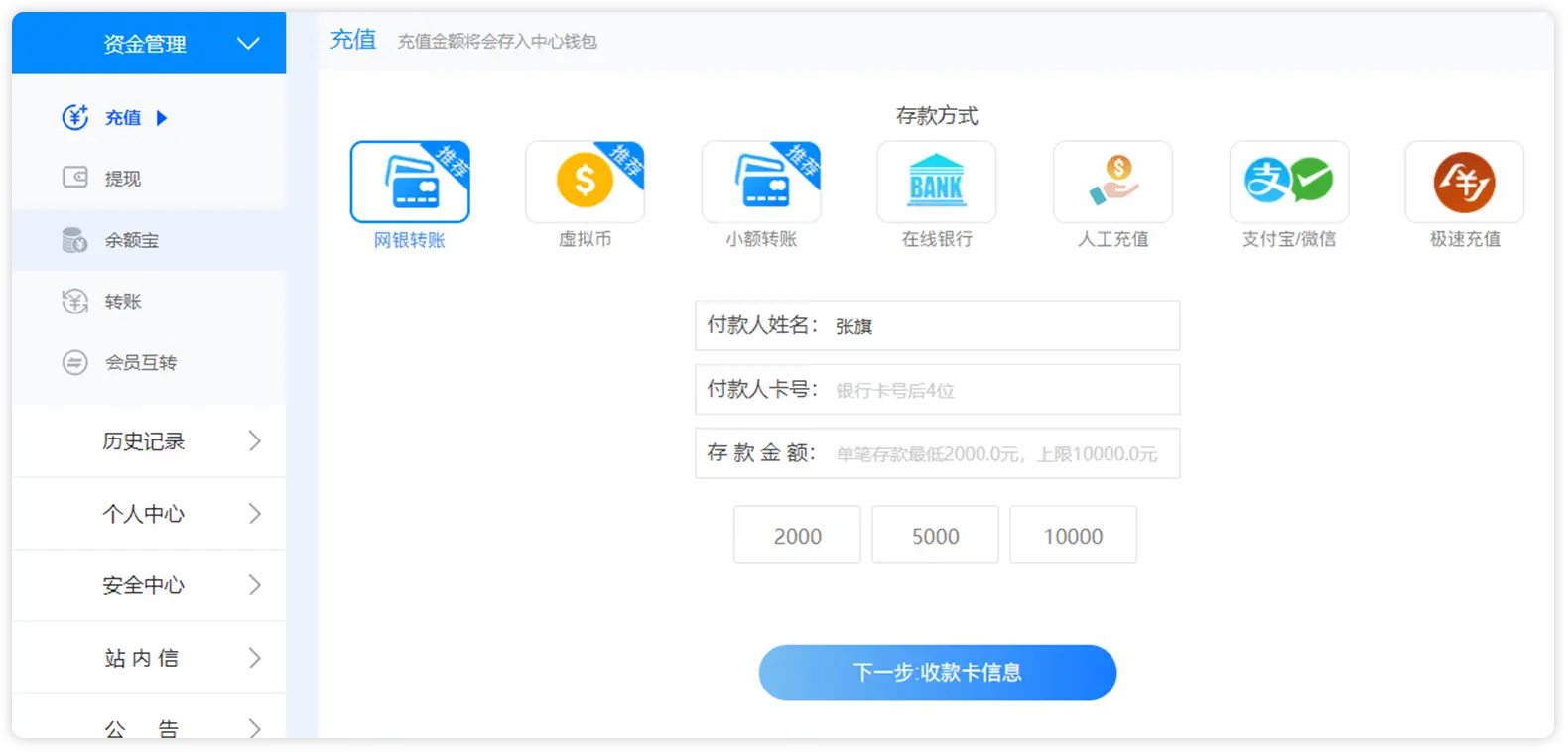
Task: Select the 支付宝/微信 payment icon
Action: pyautogui.click(x=1288, y=183)
